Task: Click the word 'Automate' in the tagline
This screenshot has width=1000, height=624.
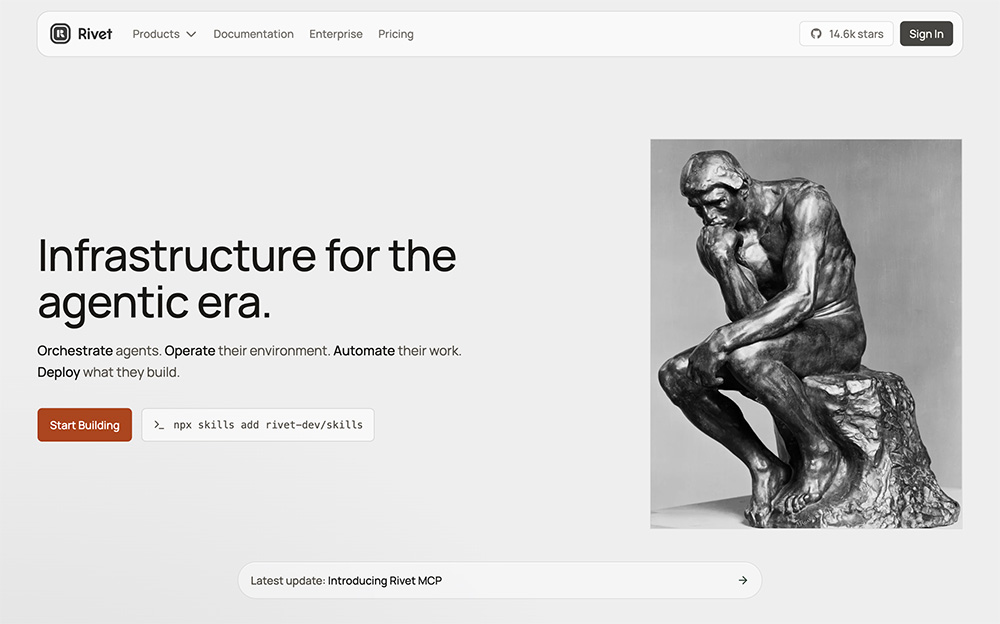Action: coord(364,351)
